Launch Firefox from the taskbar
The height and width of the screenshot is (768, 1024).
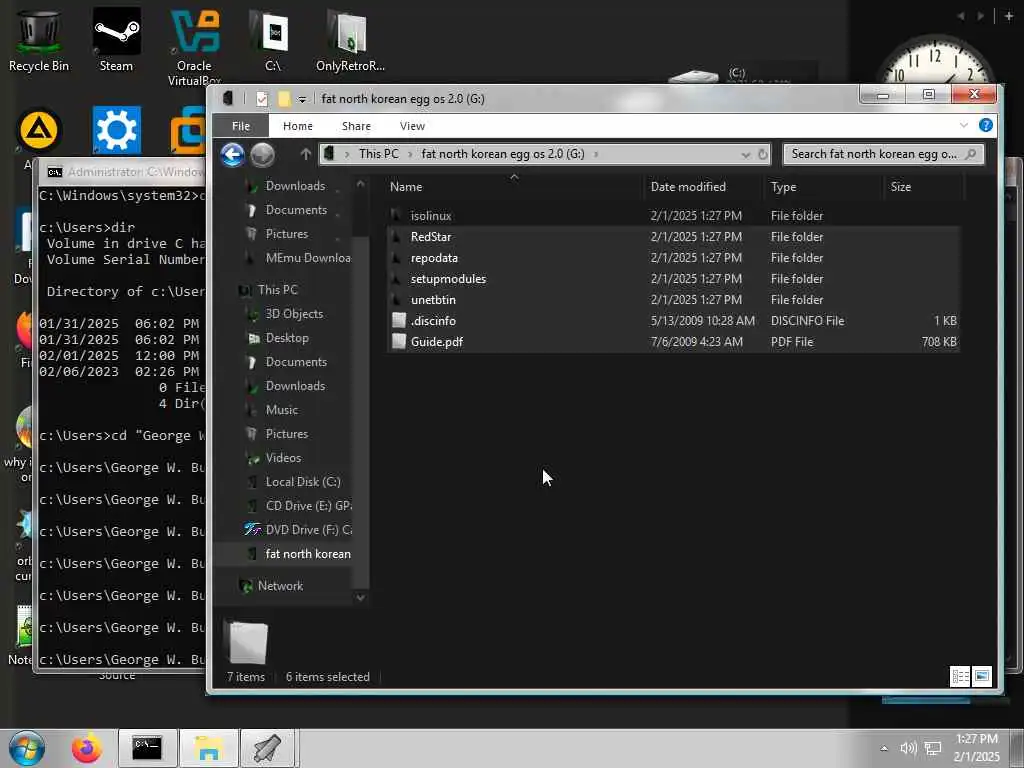86,748
